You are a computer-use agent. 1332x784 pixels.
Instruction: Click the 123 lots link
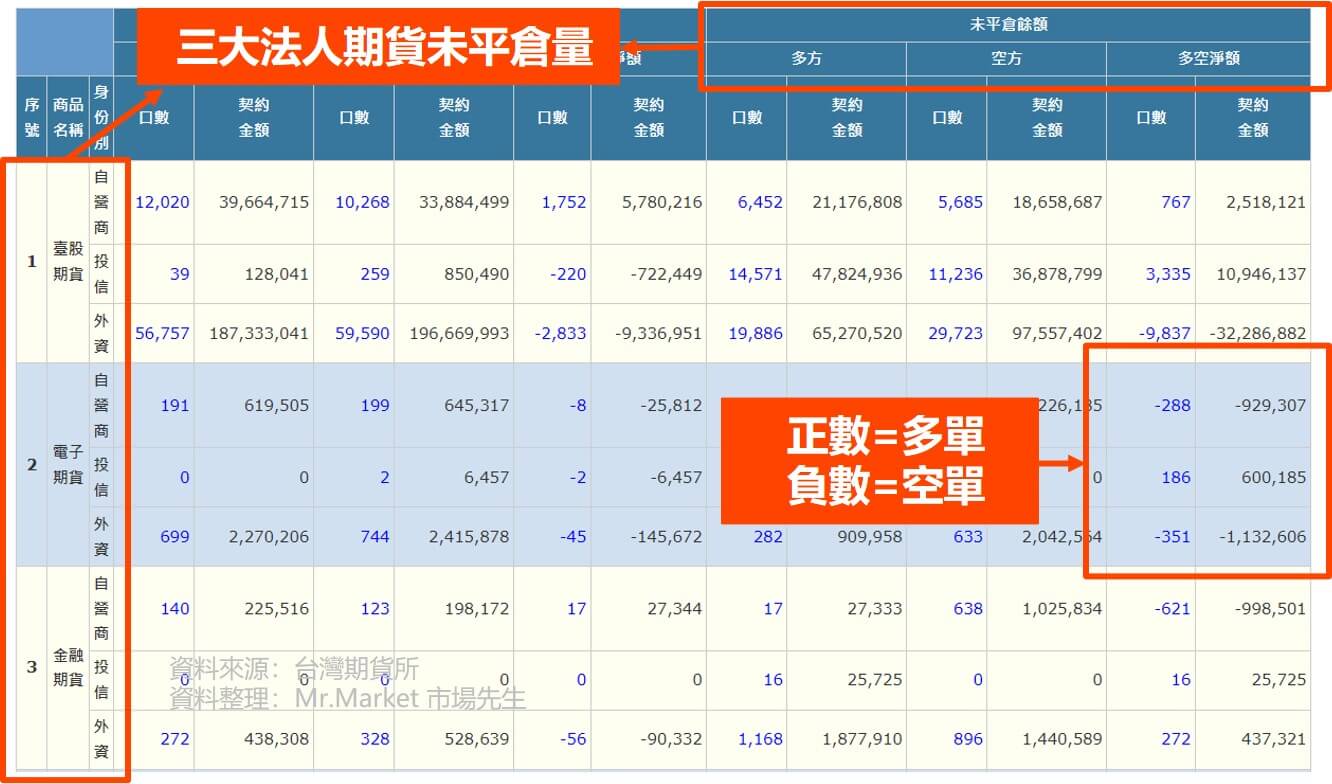(x=375, y=609)
